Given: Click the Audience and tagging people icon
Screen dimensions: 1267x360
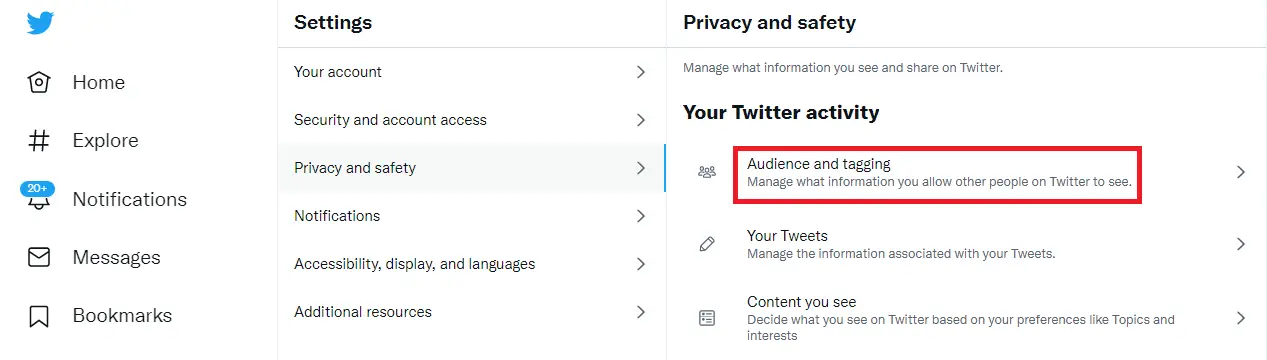Looking at the screenshot, I should click(x=707, y=172).
